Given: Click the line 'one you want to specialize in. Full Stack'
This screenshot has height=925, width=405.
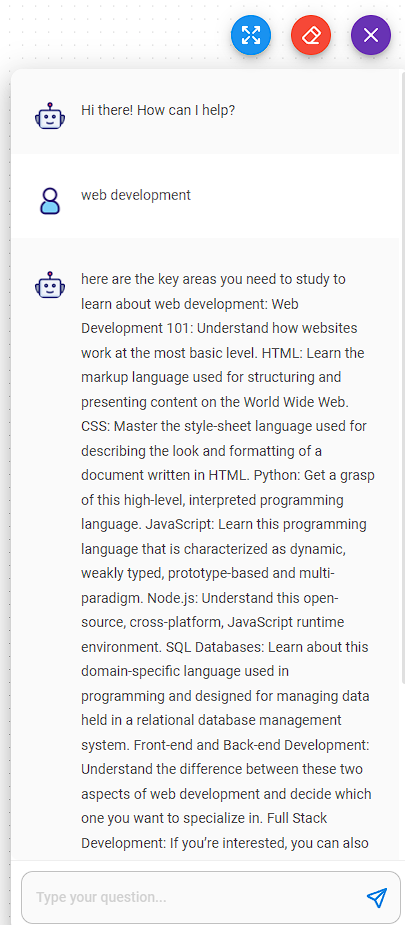Looking at the screenshot, I should pos(204,819).
